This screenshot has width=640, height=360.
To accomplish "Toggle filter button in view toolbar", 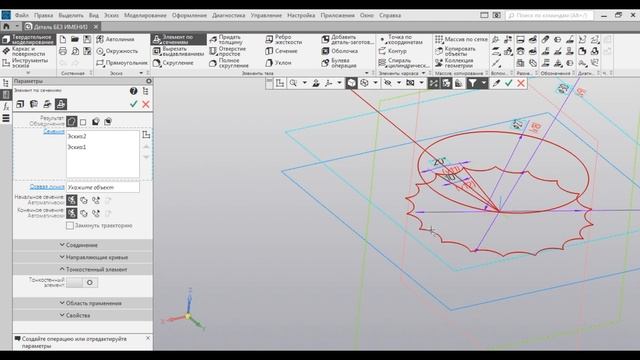I will [x=472, y=83].
